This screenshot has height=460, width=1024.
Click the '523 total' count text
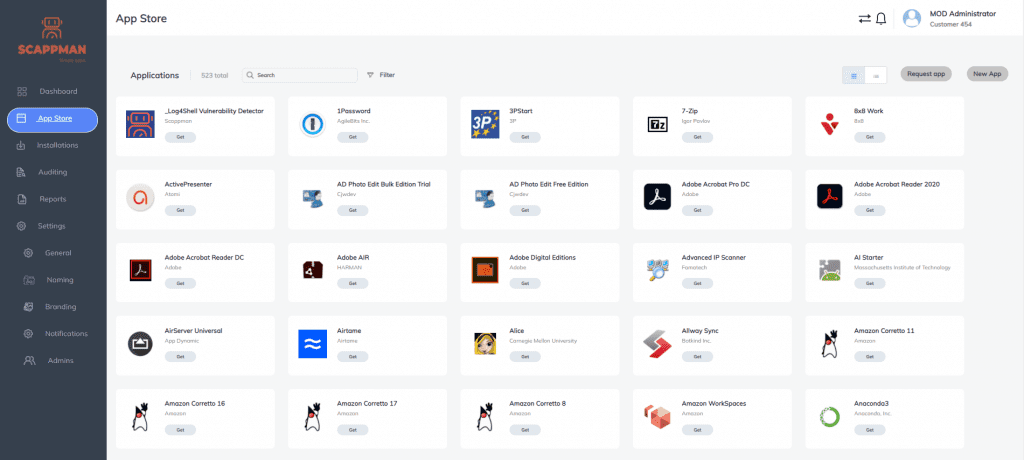point(215,76)
